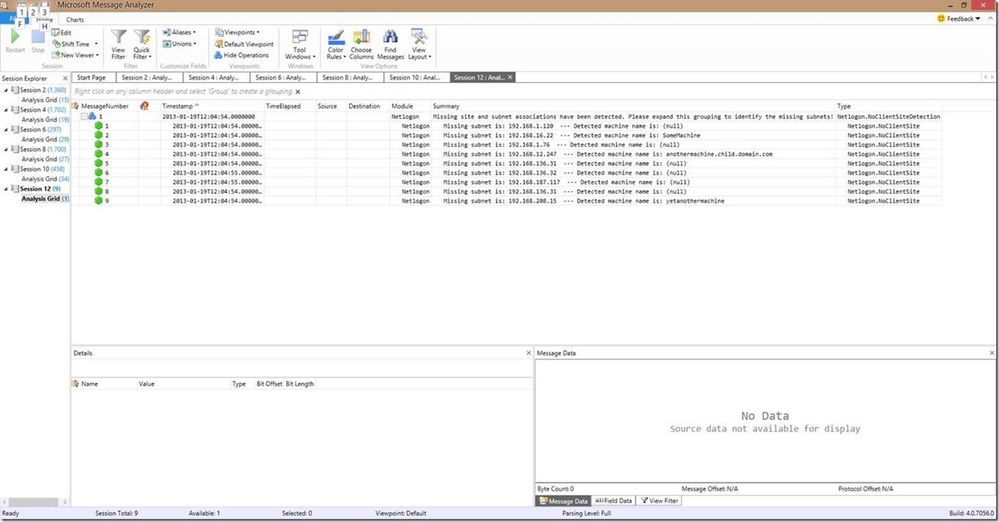Close the Session Explorer panel
The height and width of the screenshot is (522, 999).
pyautogui.click(x=65, y=78)
